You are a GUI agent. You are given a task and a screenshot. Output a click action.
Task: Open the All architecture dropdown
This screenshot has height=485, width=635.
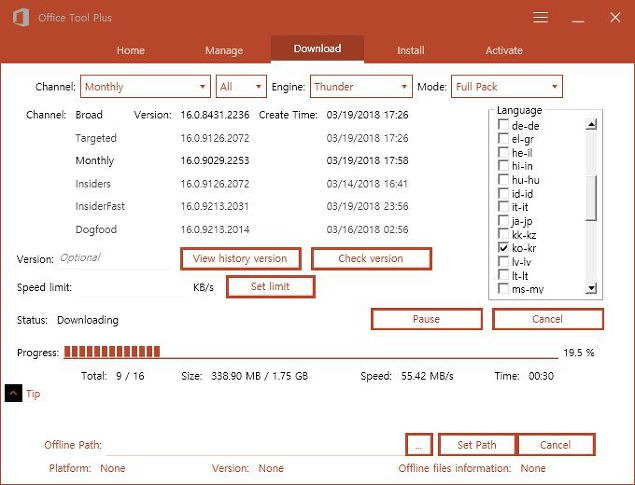point(241,86)
